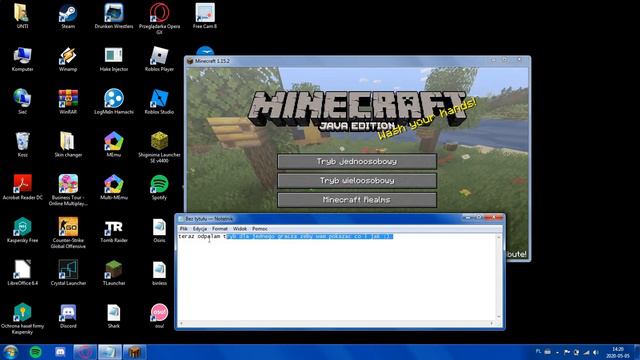This screenshot has width=640, height=360.
Task: Launch LogMeIn Hamachi from the desktop
Action: click(113, 102)
